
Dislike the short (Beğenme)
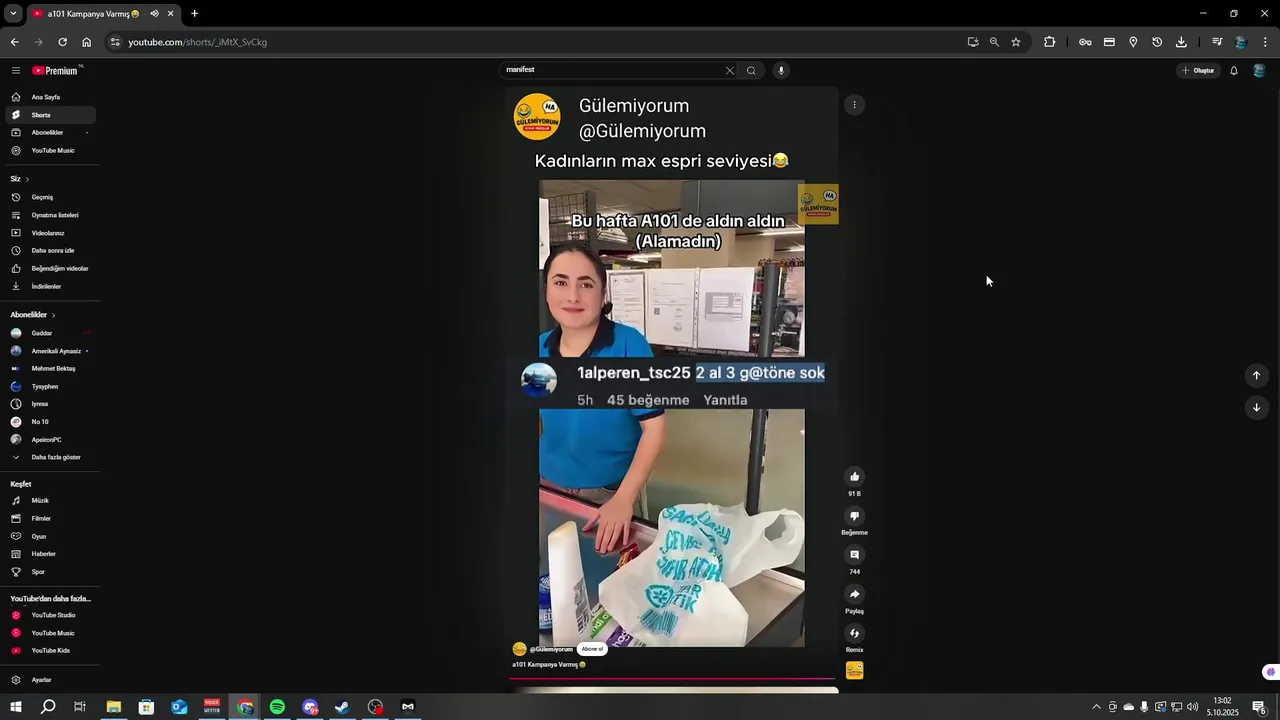(854, 516)
